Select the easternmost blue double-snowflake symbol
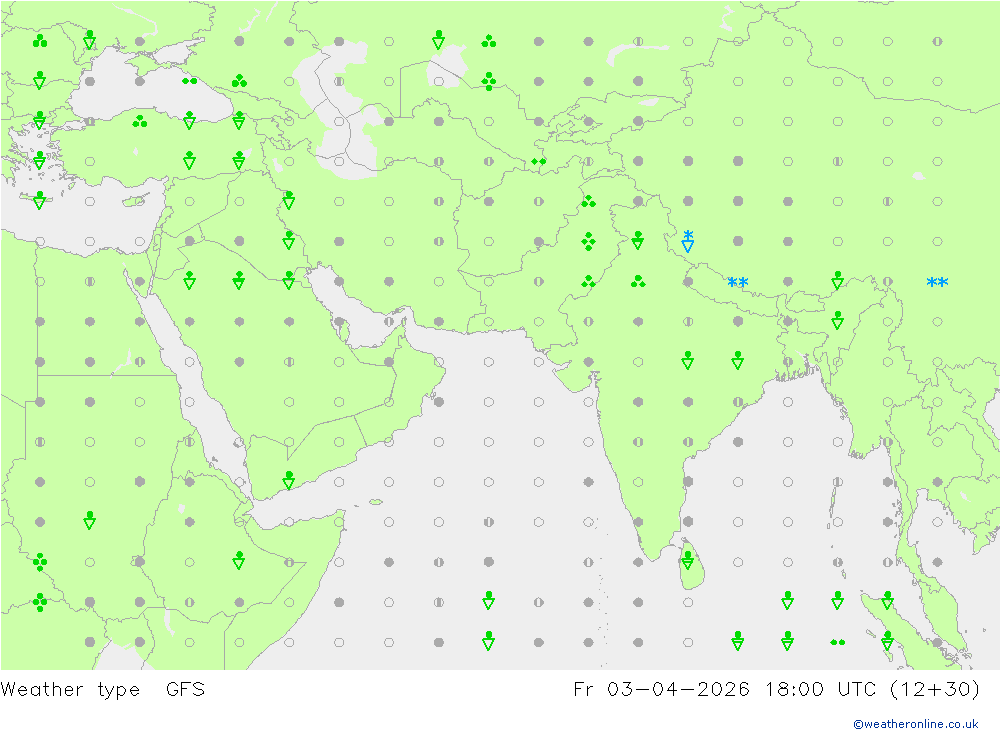The height and width of the screenshot is (733, 1000). click(938, 282)
